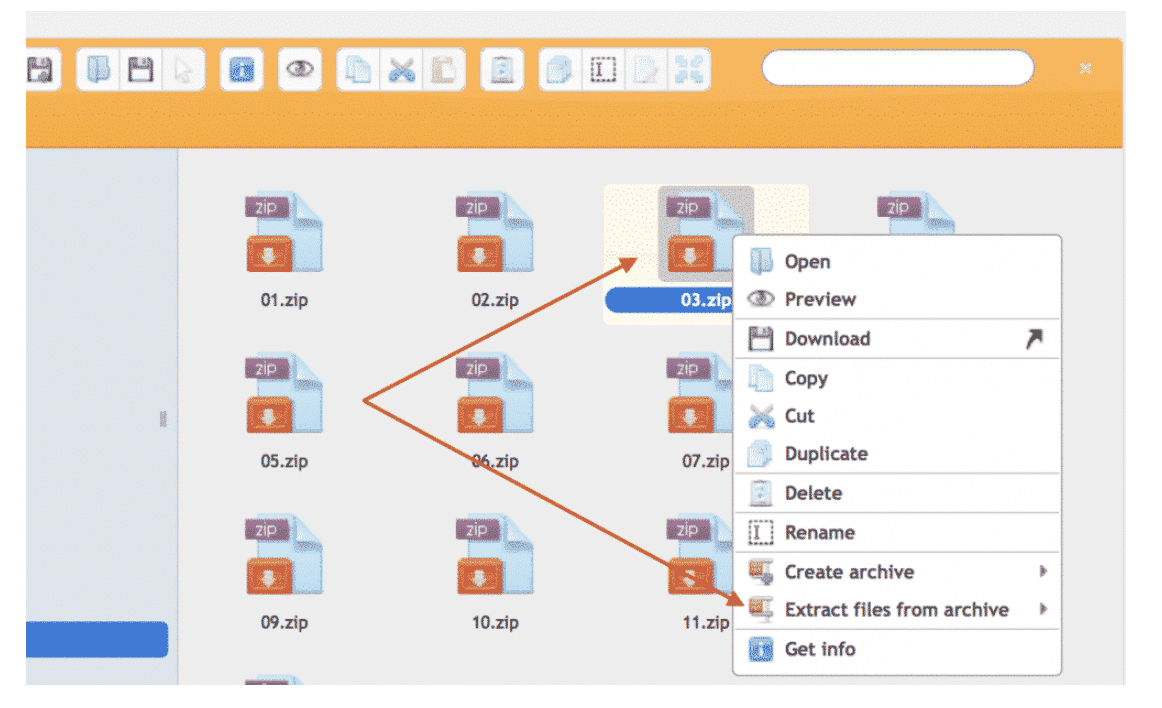This screenshot has width=1162, height=708.
Task: Select the 05.zip file
Action: tap(284, 411)
